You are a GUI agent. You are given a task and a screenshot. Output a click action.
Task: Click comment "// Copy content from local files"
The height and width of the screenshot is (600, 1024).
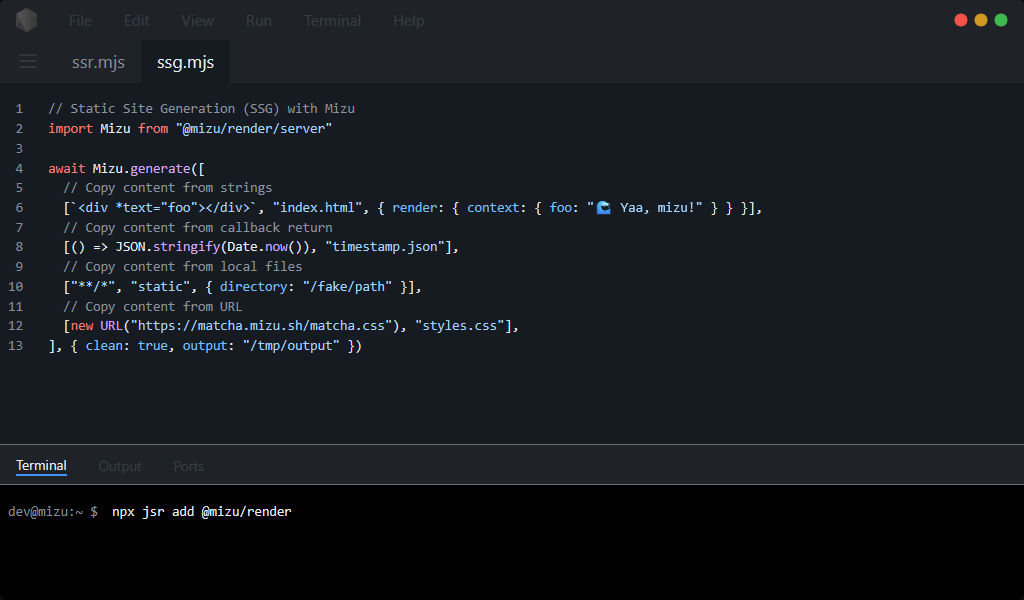(x=183, y=266)
